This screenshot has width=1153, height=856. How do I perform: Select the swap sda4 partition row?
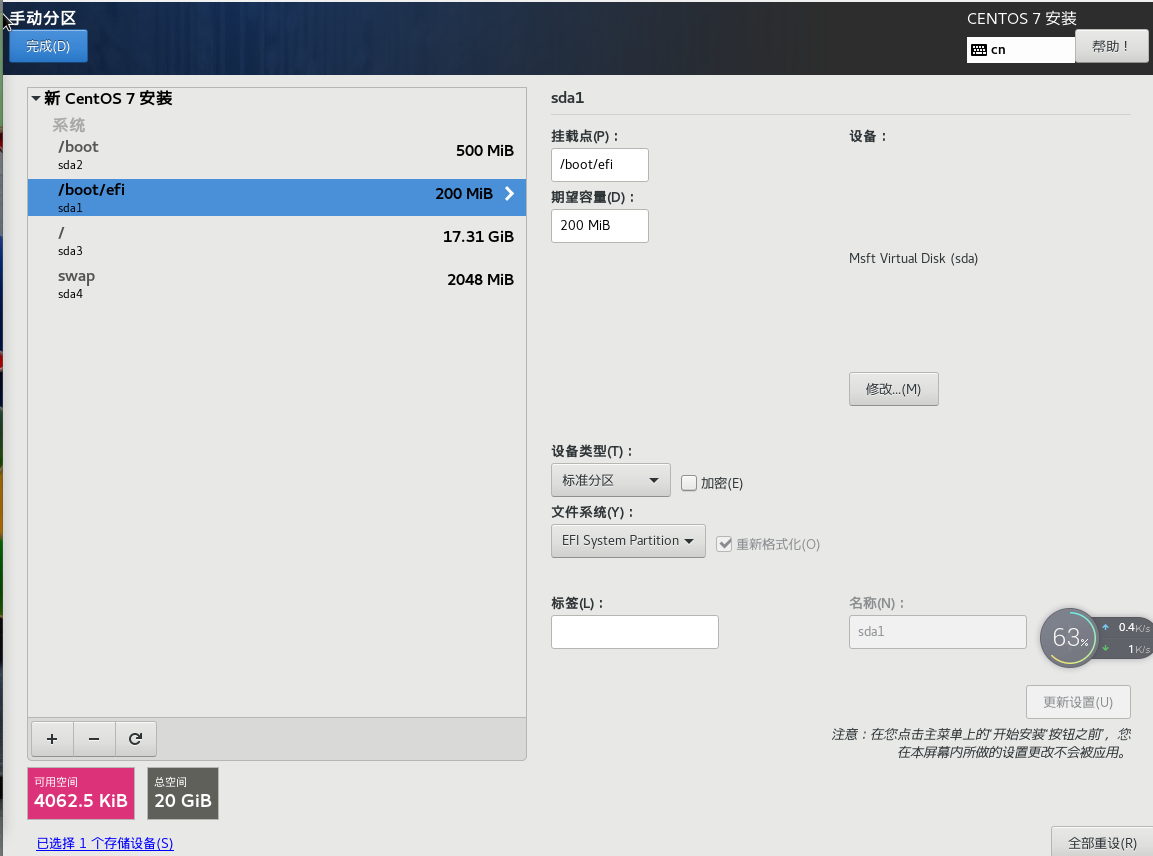click(x=276, y=284)
